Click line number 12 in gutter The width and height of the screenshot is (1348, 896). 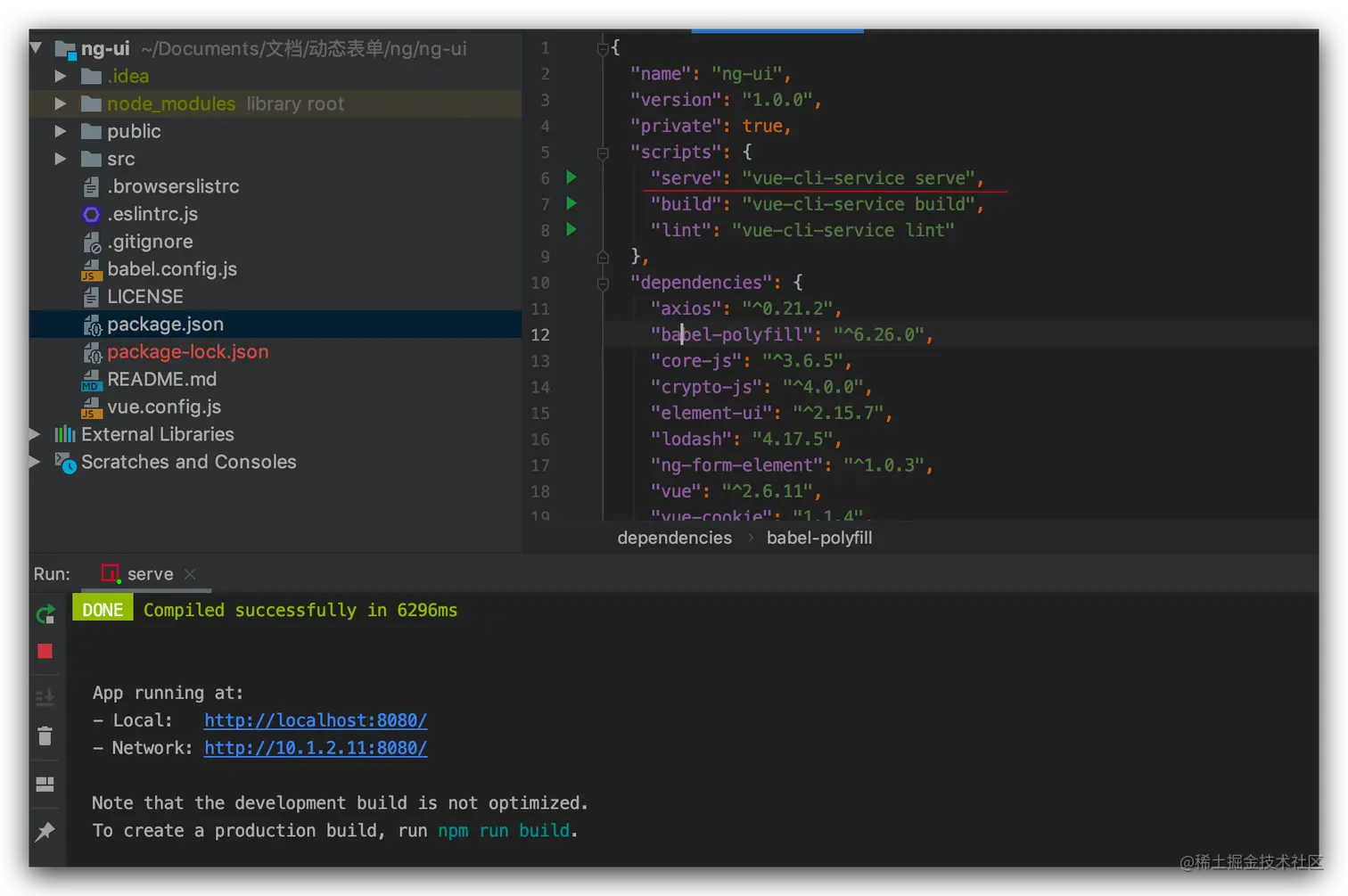540,335
